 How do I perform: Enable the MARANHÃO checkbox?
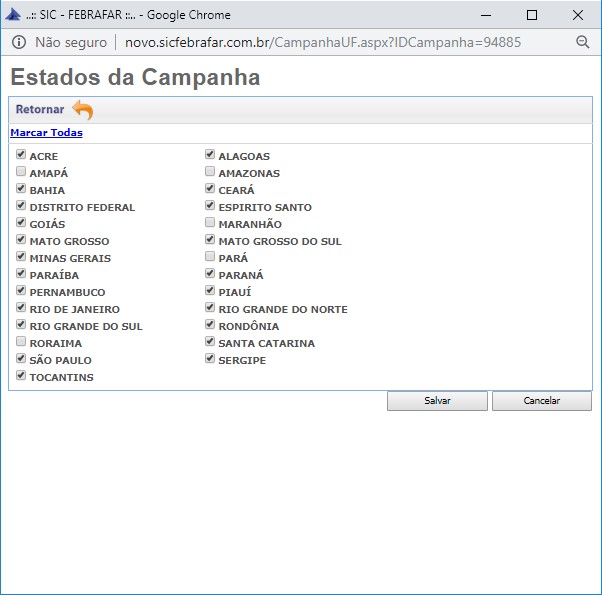[x=210, y=223]
